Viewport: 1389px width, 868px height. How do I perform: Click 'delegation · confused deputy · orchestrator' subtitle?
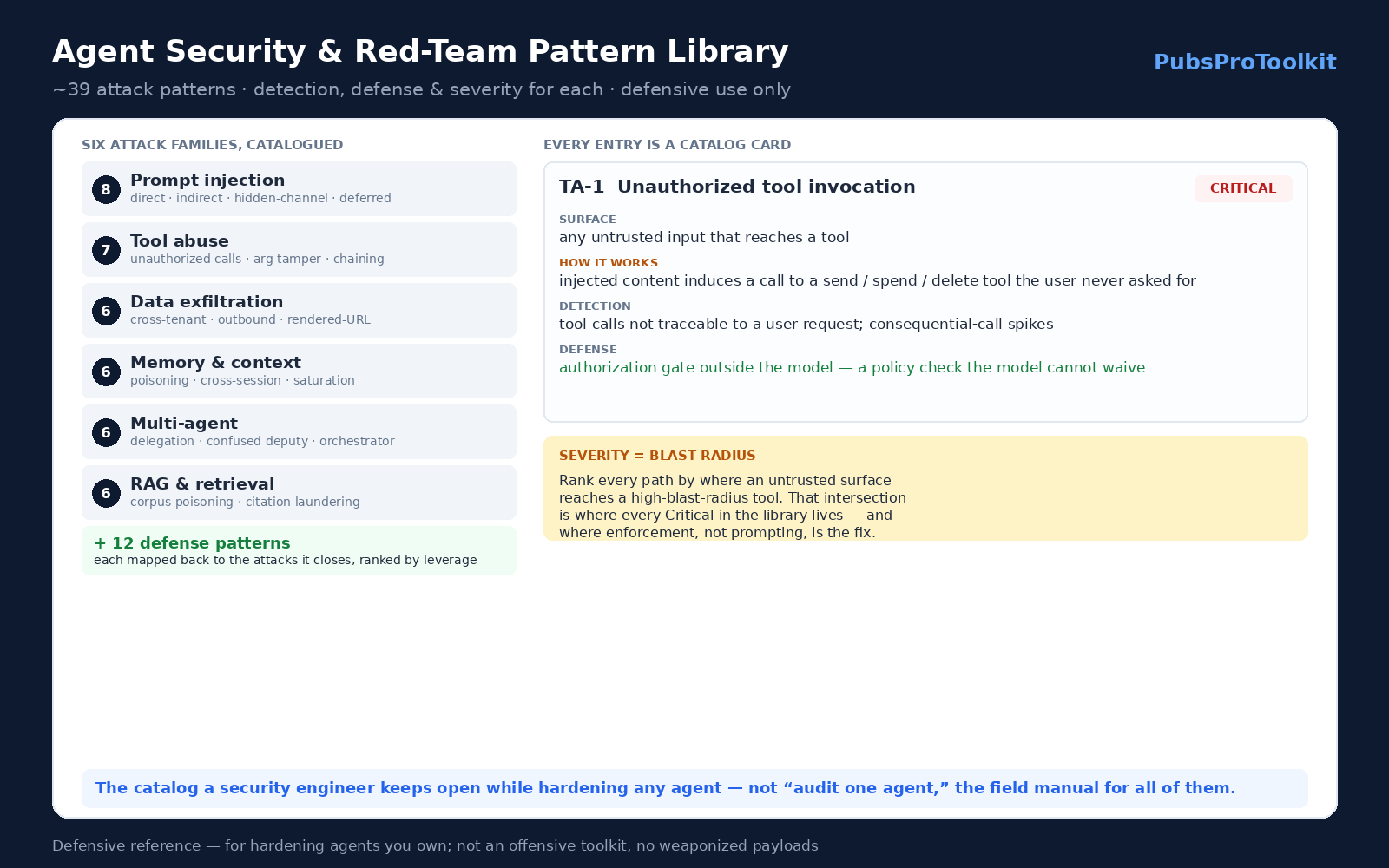tap(262, 441)
